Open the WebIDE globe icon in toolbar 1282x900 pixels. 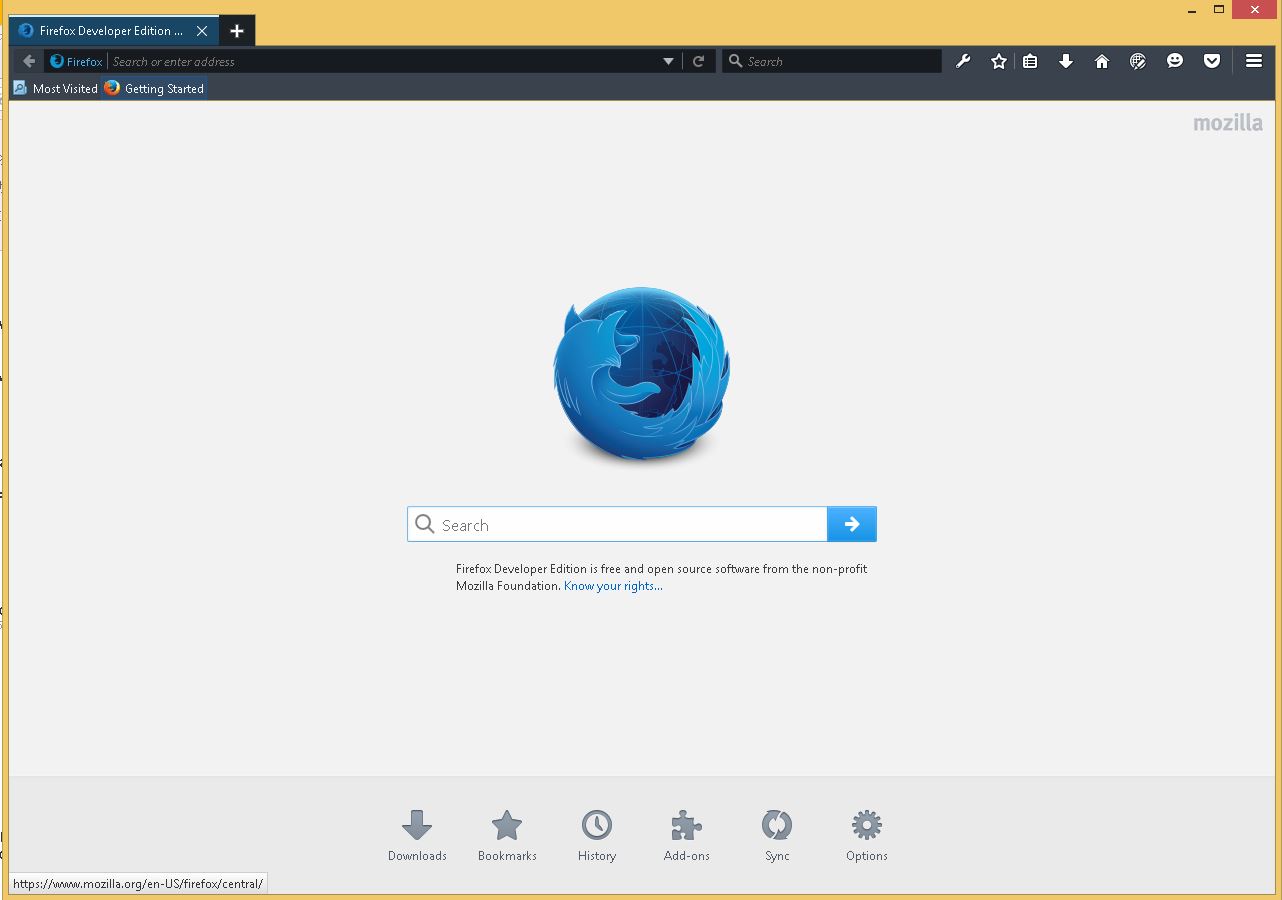(x=1138, y=61)
